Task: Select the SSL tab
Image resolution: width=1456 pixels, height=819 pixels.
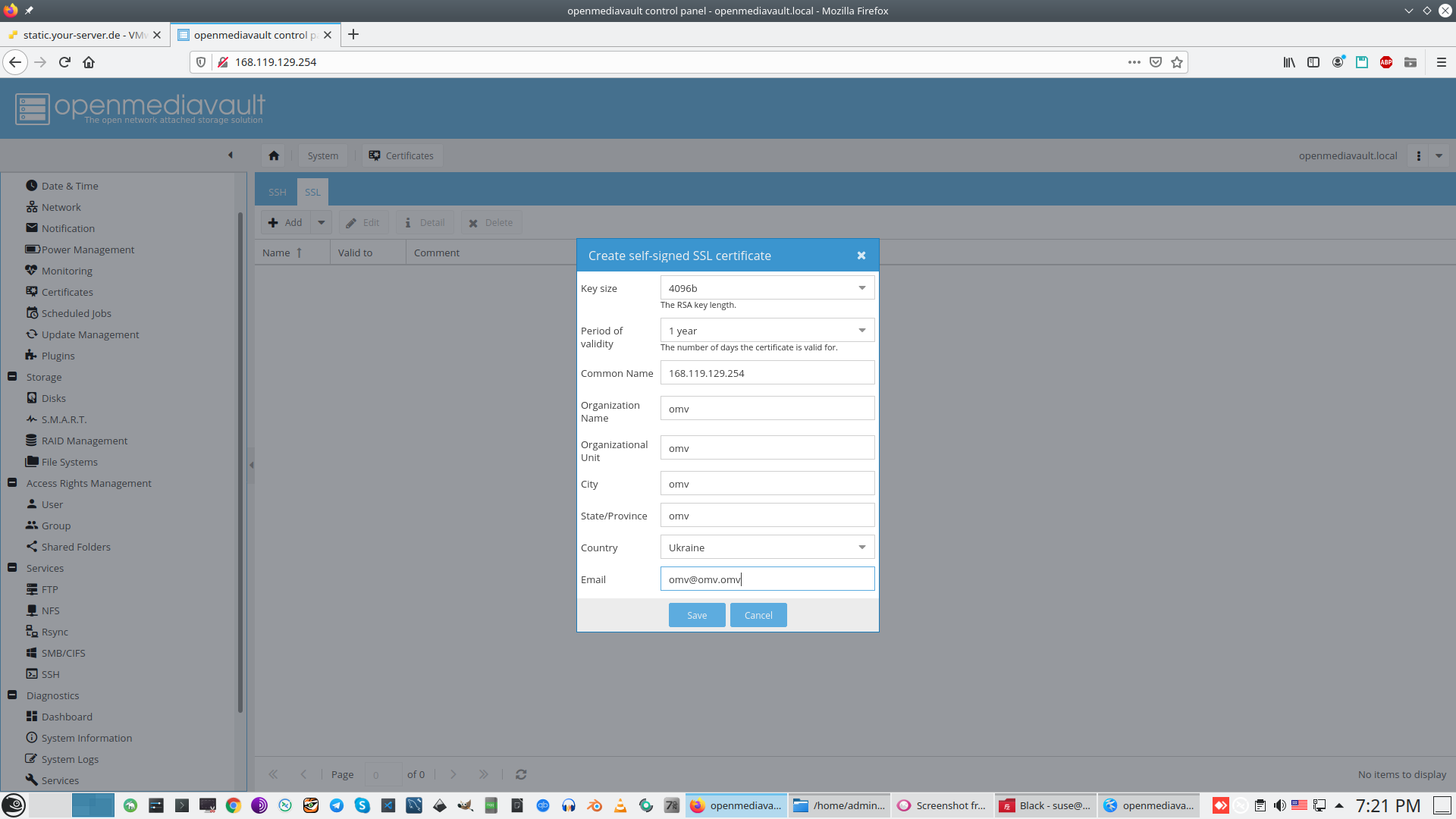Action: [x=312, y=192]
